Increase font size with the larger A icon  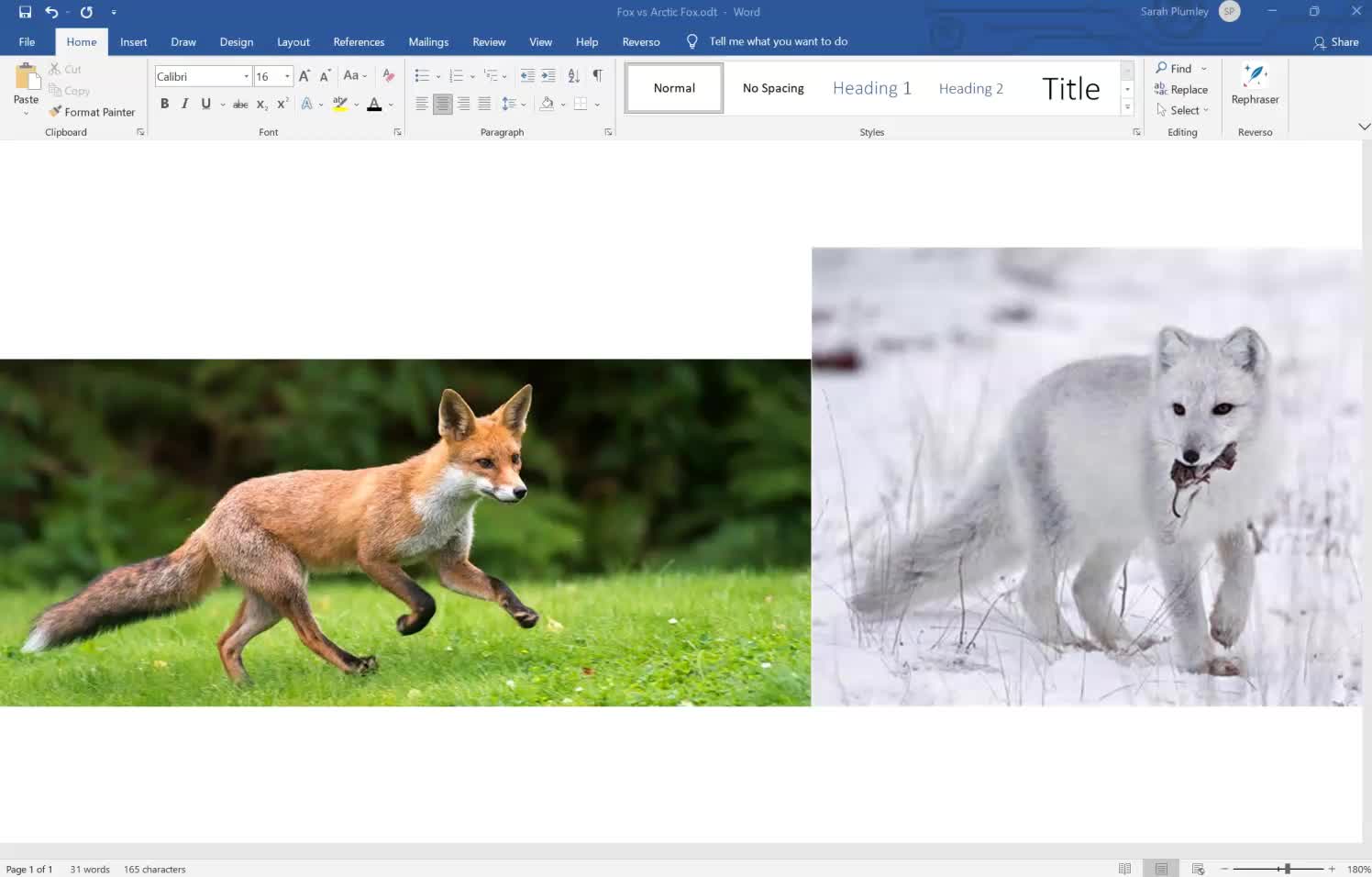coord(304,76)
